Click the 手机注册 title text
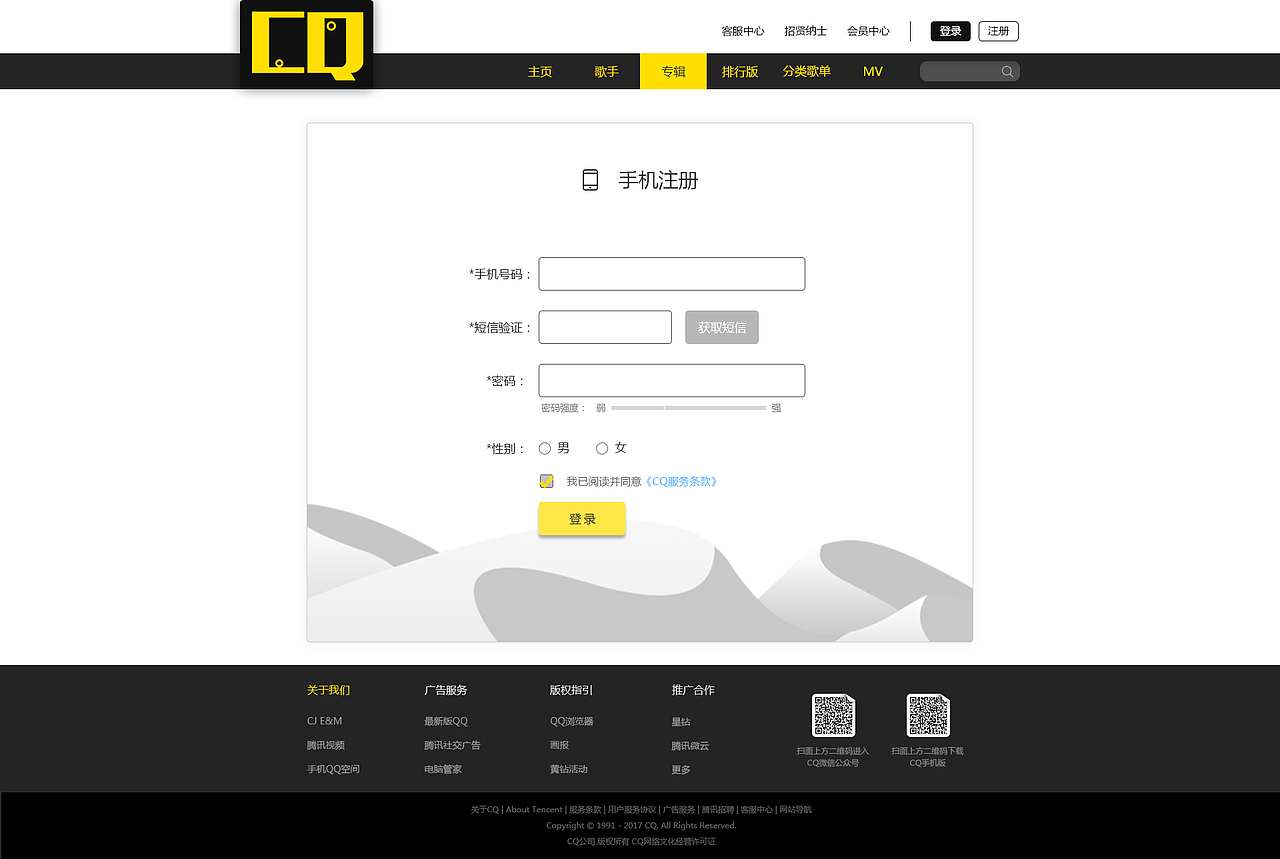The image size is (1280, 859). pyautogui.click(x=658, y=180)
